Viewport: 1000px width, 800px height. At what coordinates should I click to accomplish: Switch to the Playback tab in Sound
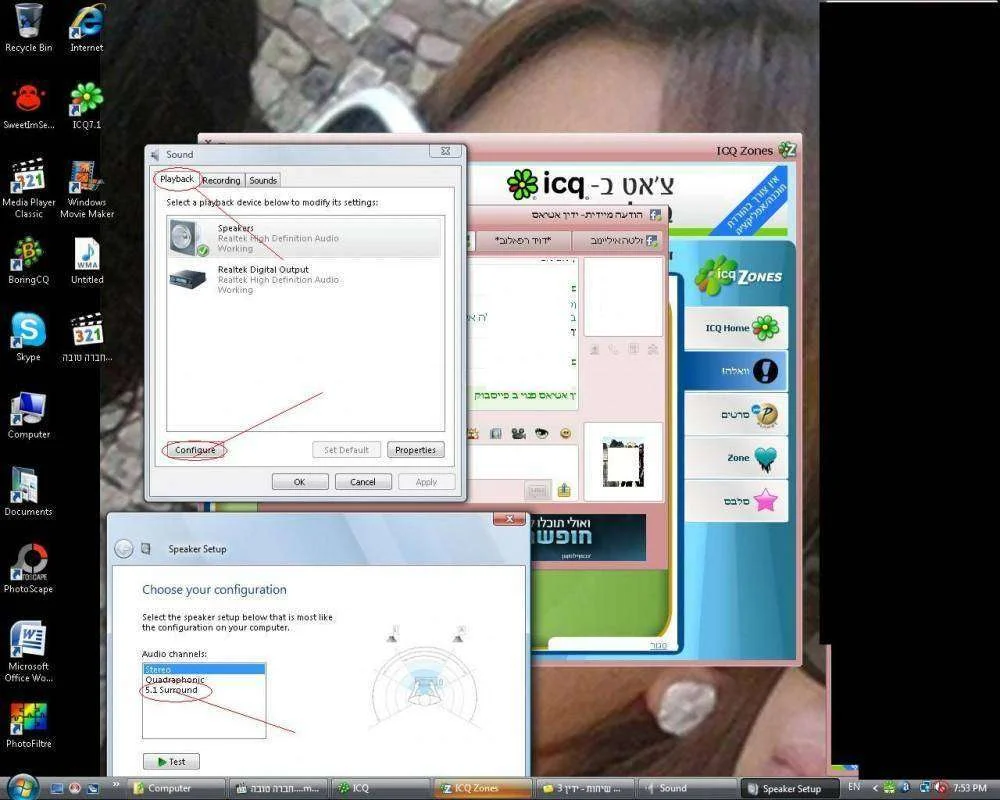pyautogui.click(x=177, y=179)
